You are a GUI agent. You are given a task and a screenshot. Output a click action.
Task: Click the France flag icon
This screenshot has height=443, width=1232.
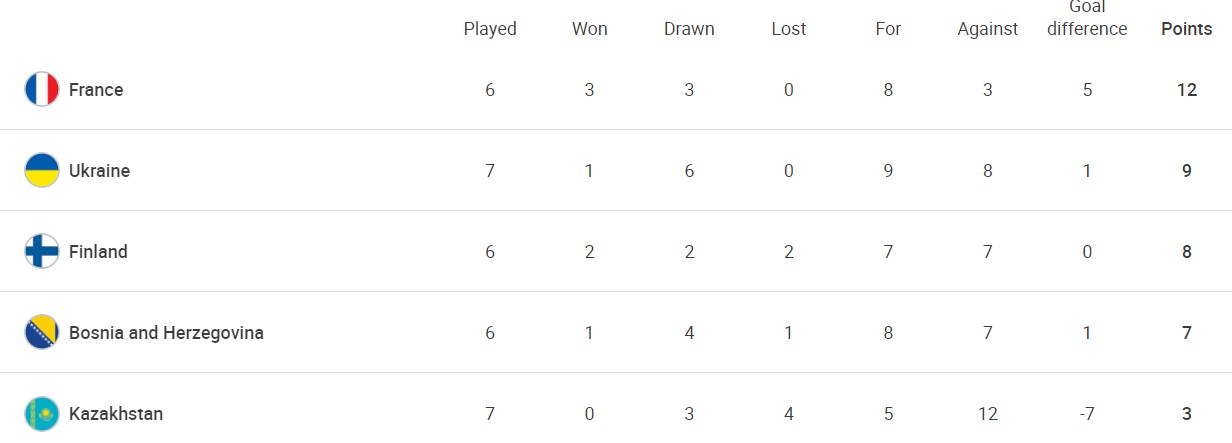42,90
